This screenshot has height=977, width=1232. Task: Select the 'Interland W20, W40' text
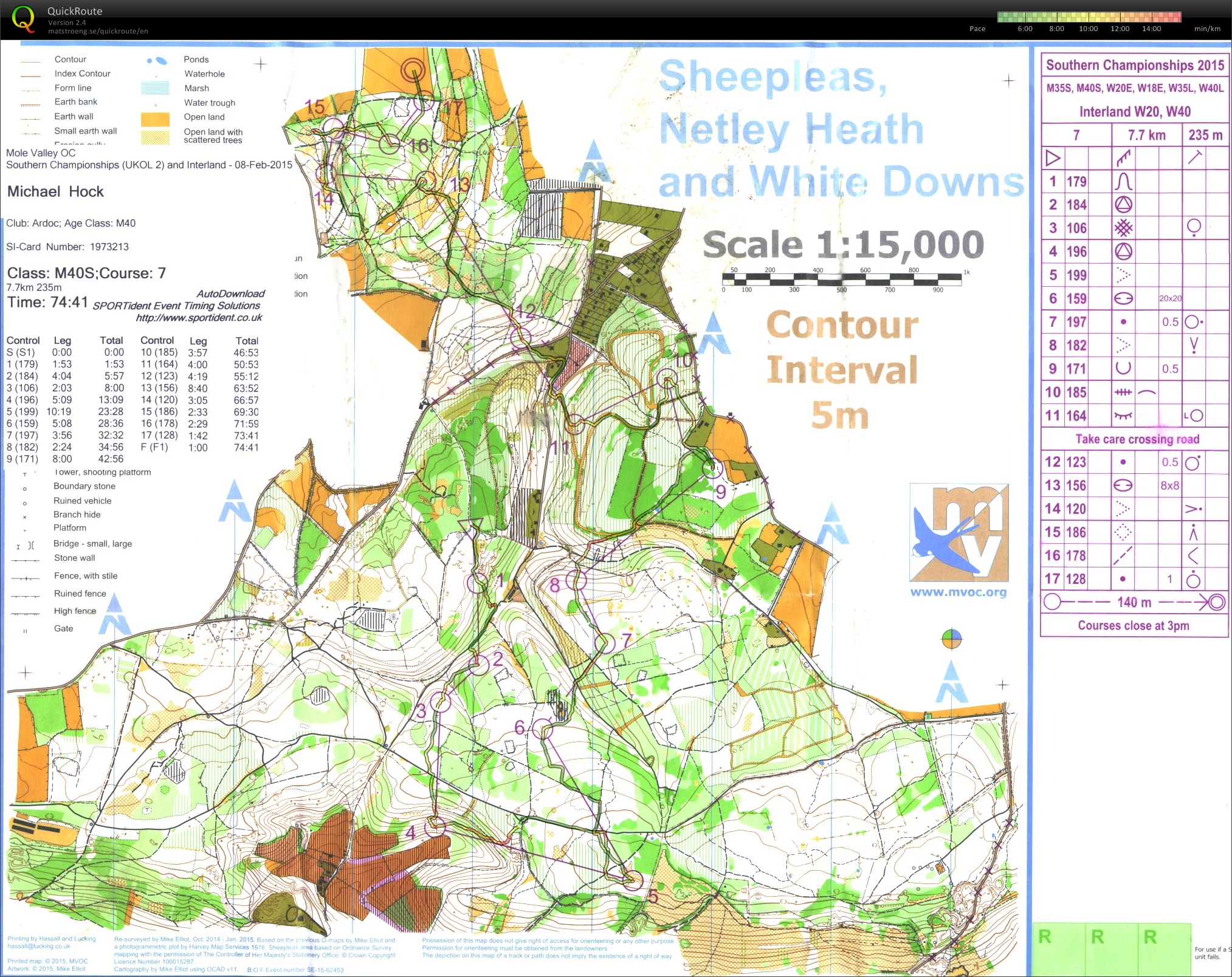1135,112
